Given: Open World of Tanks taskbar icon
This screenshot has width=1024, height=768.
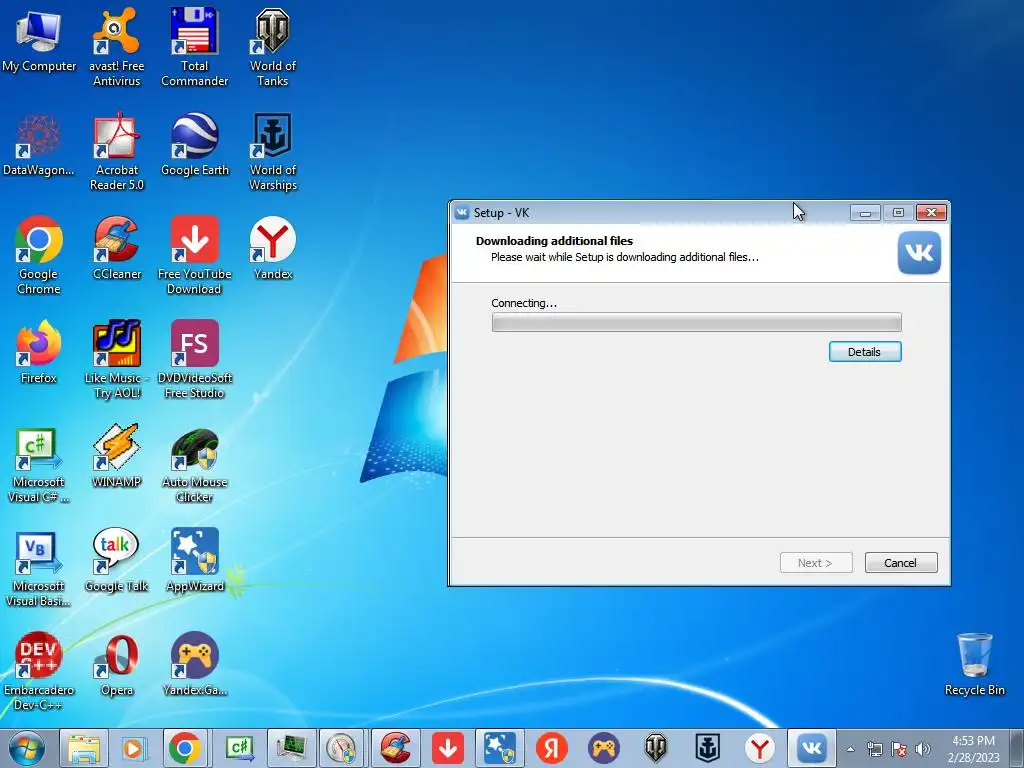Looking at the screenshot, I should (656, 748).
